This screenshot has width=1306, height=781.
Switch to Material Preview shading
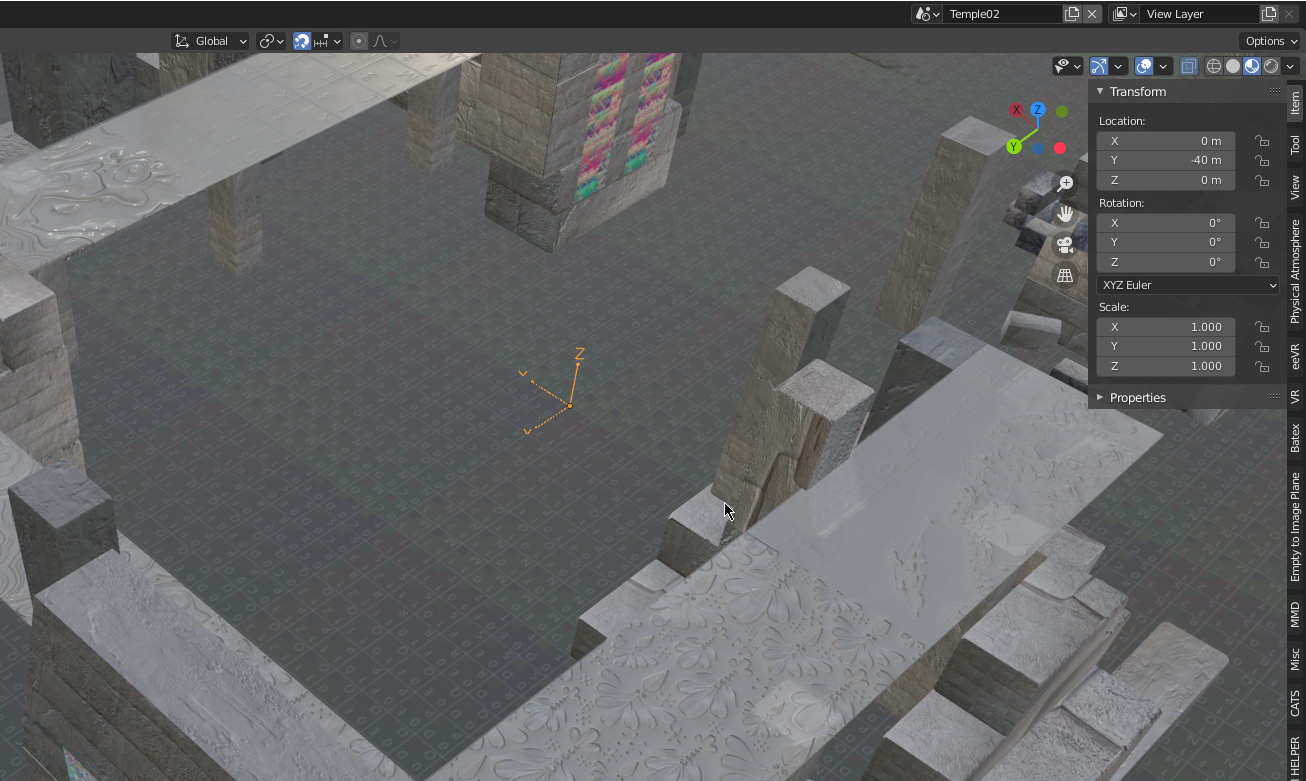click(1252, 66)
